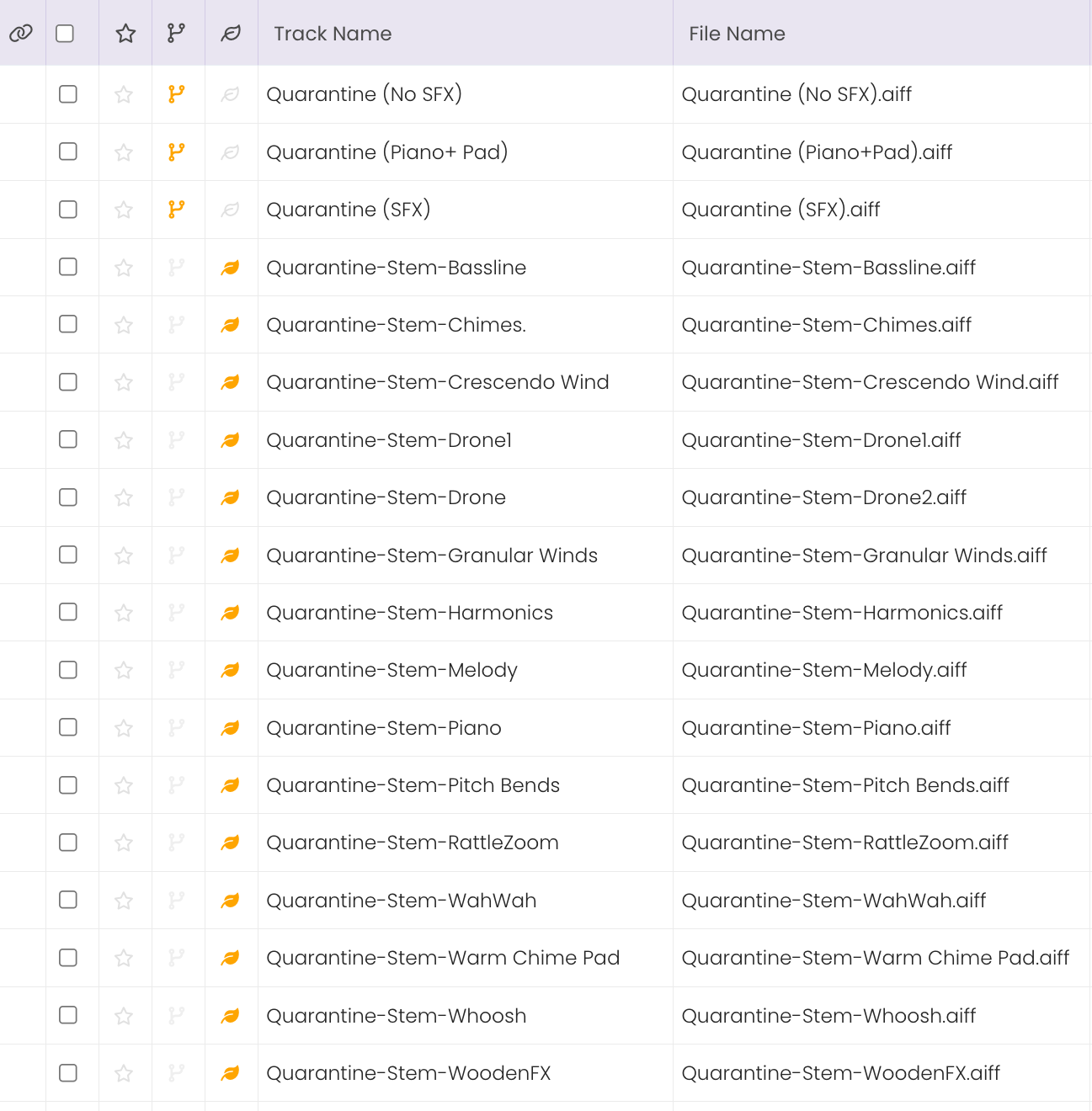Click the branch icon in the header
Screen dimensions: 1092x1111
pyautogui.click(x=176, y=33)
